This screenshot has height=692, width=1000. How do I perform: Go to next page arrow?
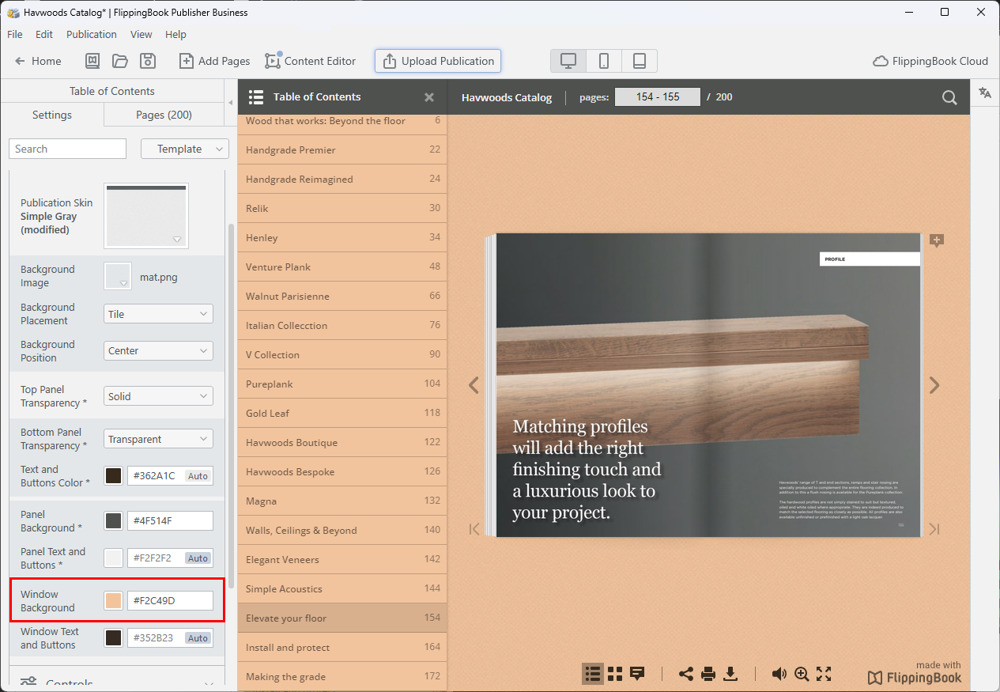click(934, 385)
